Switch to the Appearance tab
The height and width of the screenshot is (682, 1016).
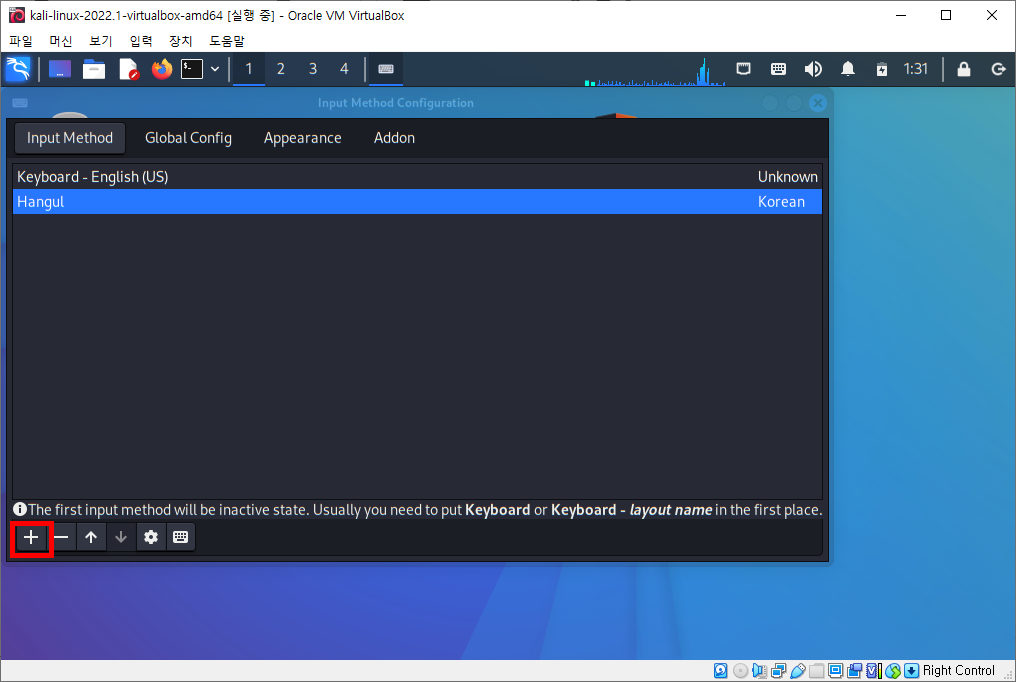[303, 138]
